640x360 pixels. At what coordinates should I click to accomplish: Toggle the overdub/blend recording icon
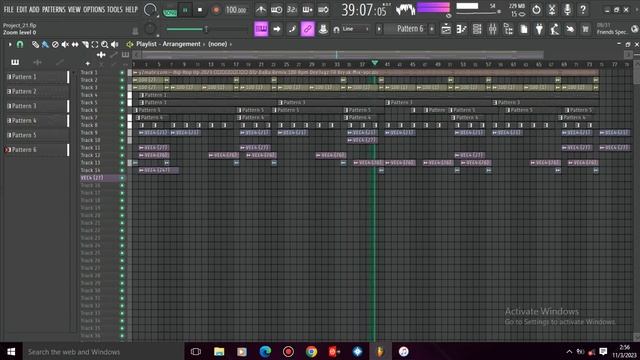pyautogui.click(x=307, y=9)
